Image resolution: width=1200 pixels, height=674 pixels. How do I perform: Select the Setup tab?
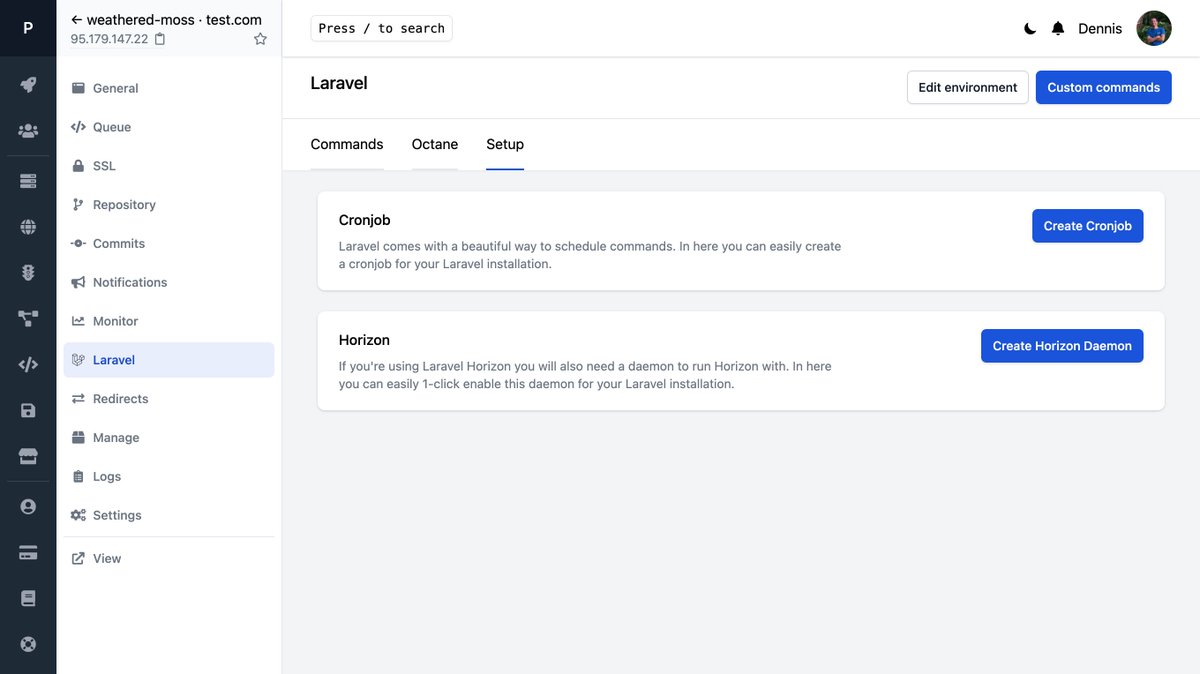(x=505, y=144)
